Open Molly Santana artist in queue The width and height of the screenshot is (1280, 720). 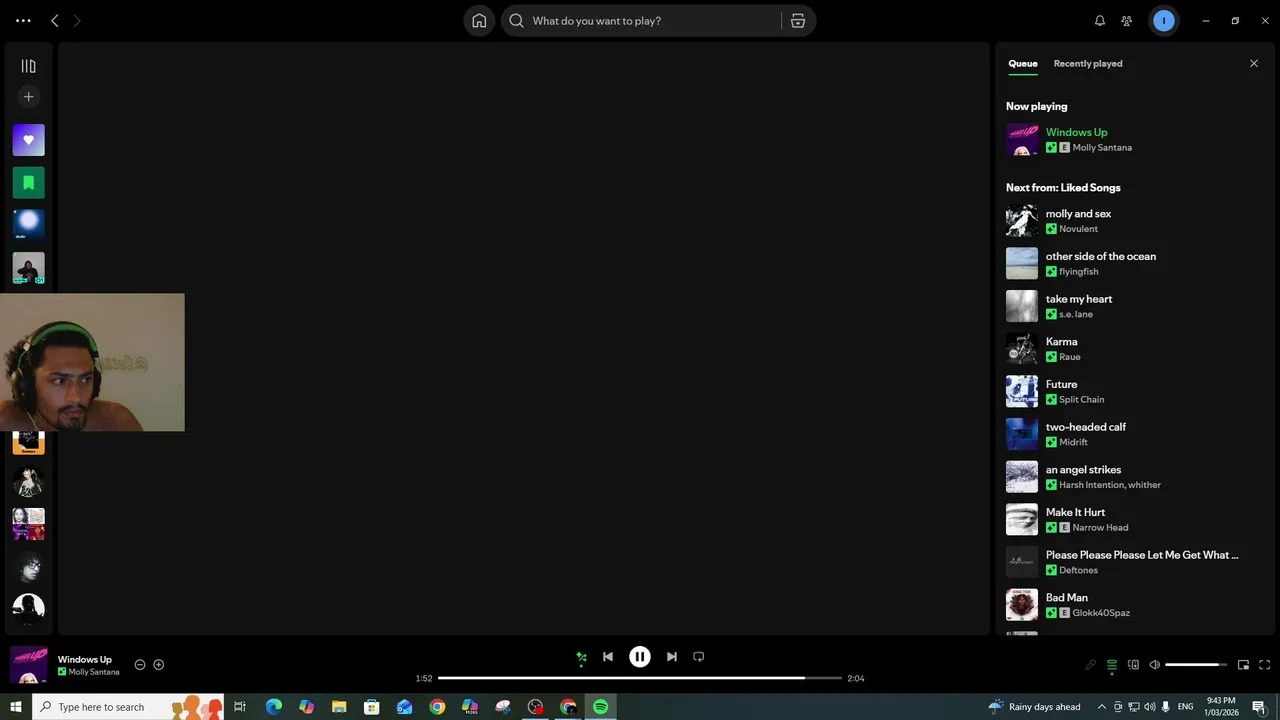point(1102,148)
